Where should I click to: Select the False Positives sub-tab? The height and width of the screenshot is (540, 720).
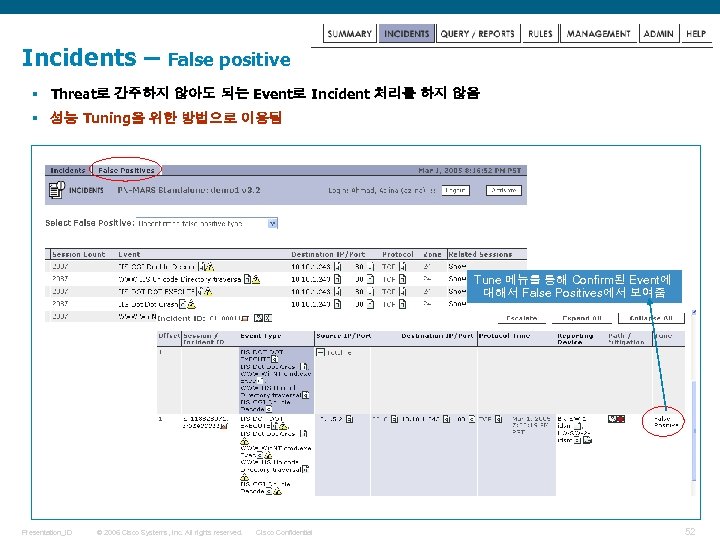(126, 170)
